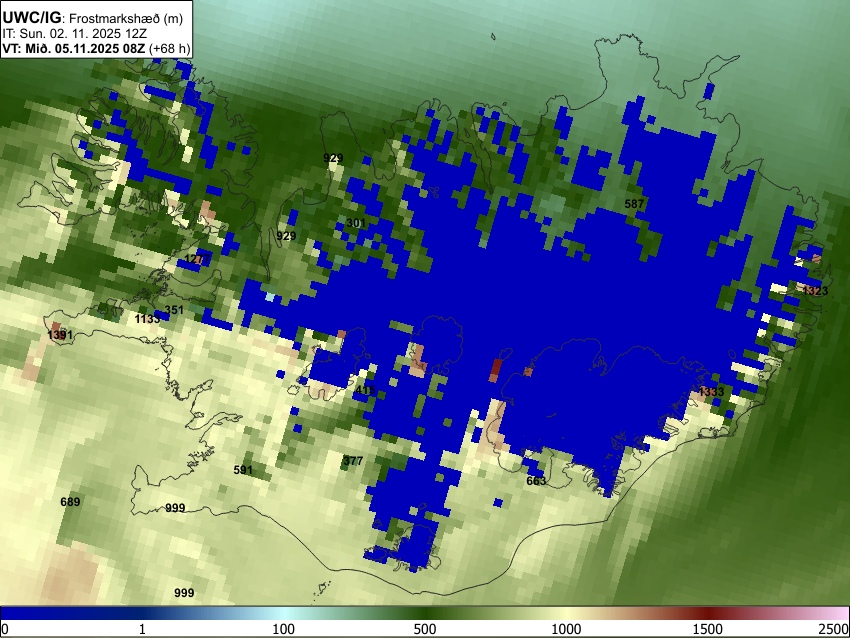Click the 377 value on the map

pos(353,461)
